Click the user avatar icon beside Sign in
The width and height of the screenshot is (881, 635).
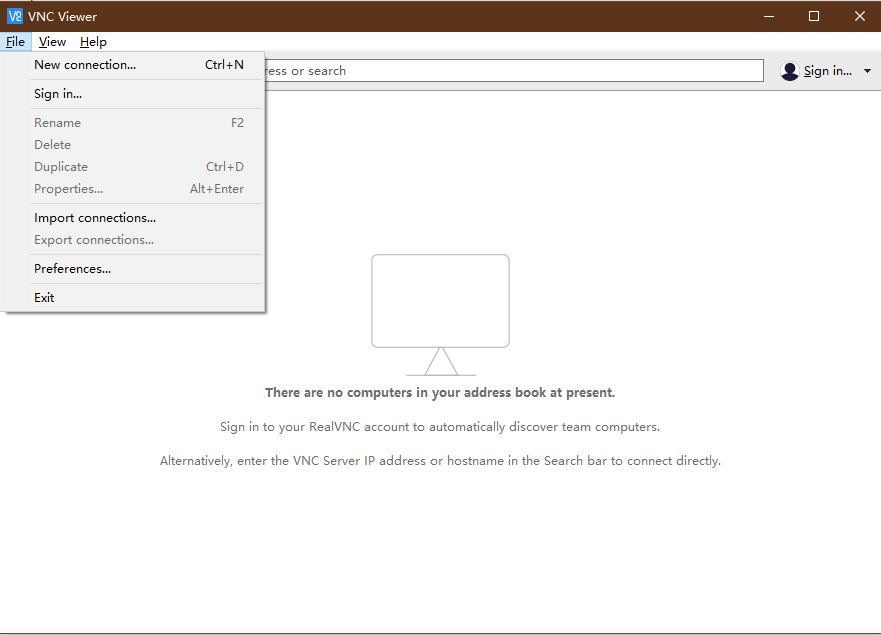(789, 71)
